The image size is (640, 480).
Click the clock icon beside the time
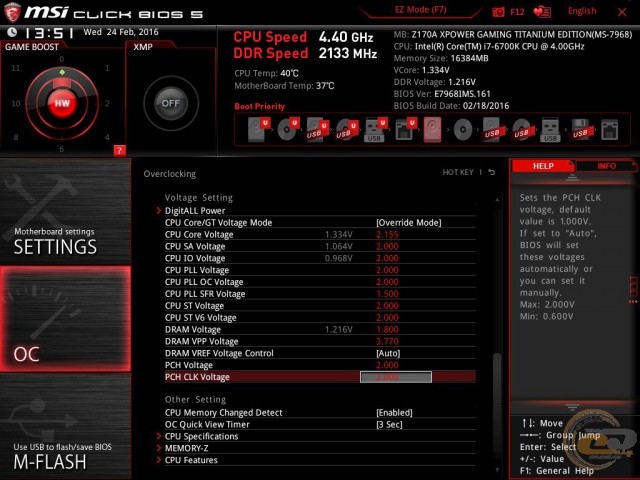pyautogui.click(x=12, y=32)
